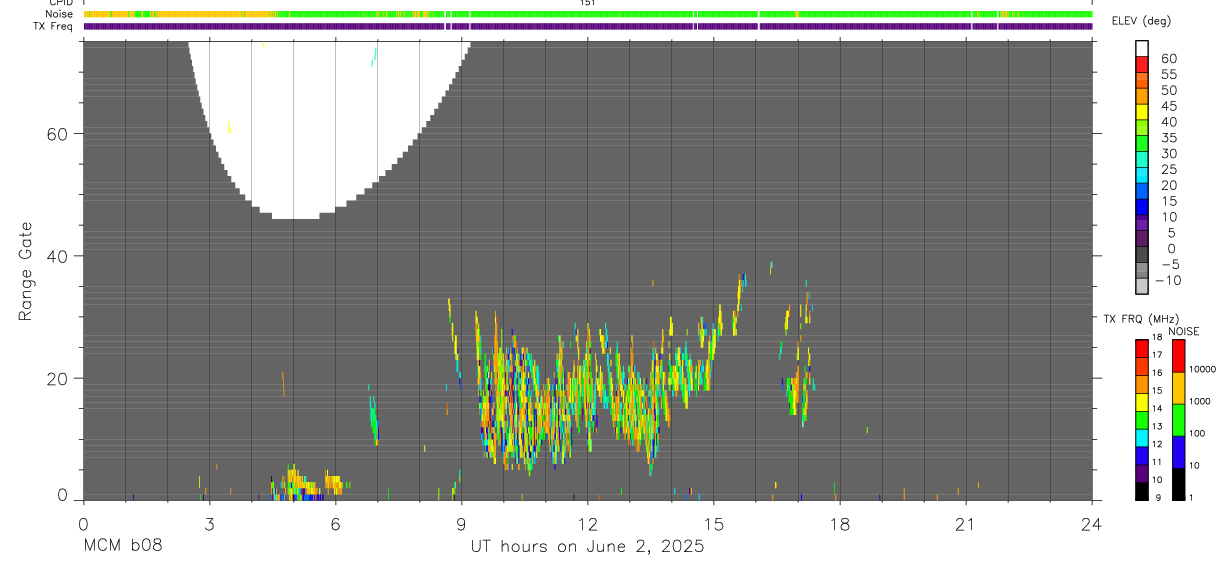Click the red 55-60 degree elevation swatch
Image resolution: width=1228 pixels, height=567 pixels.
(x=1142, y=65)
